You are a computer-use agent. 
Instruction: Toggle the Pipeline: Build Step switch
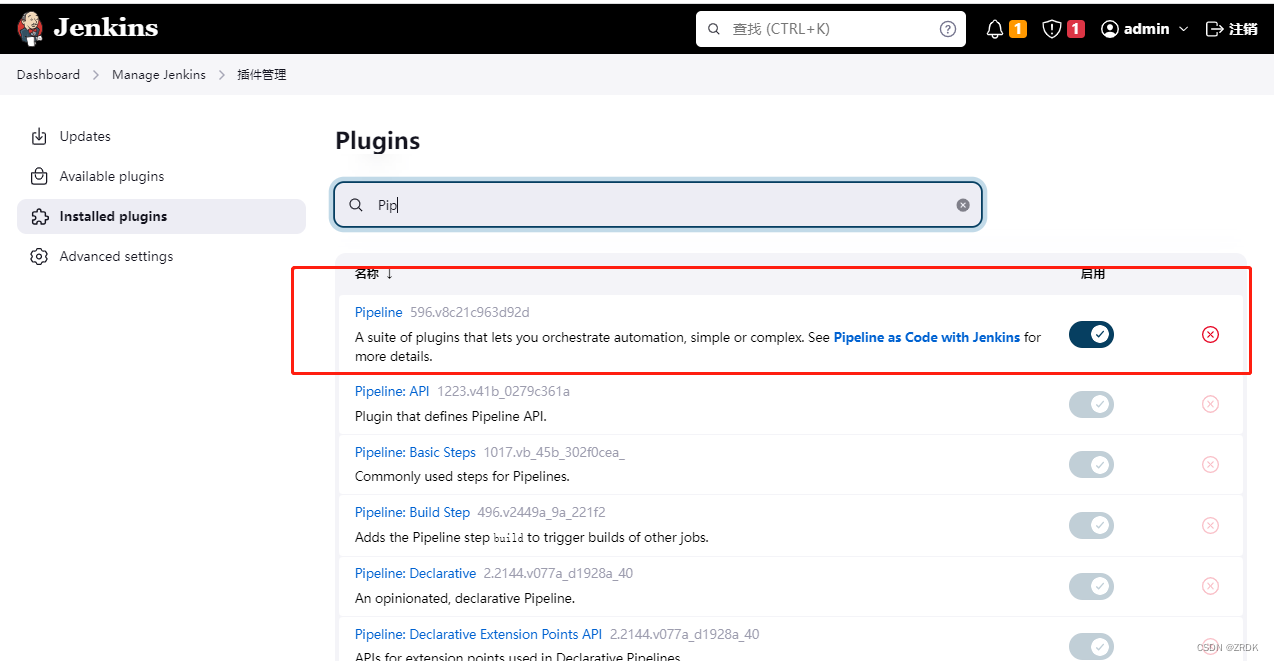(1091, 525)
